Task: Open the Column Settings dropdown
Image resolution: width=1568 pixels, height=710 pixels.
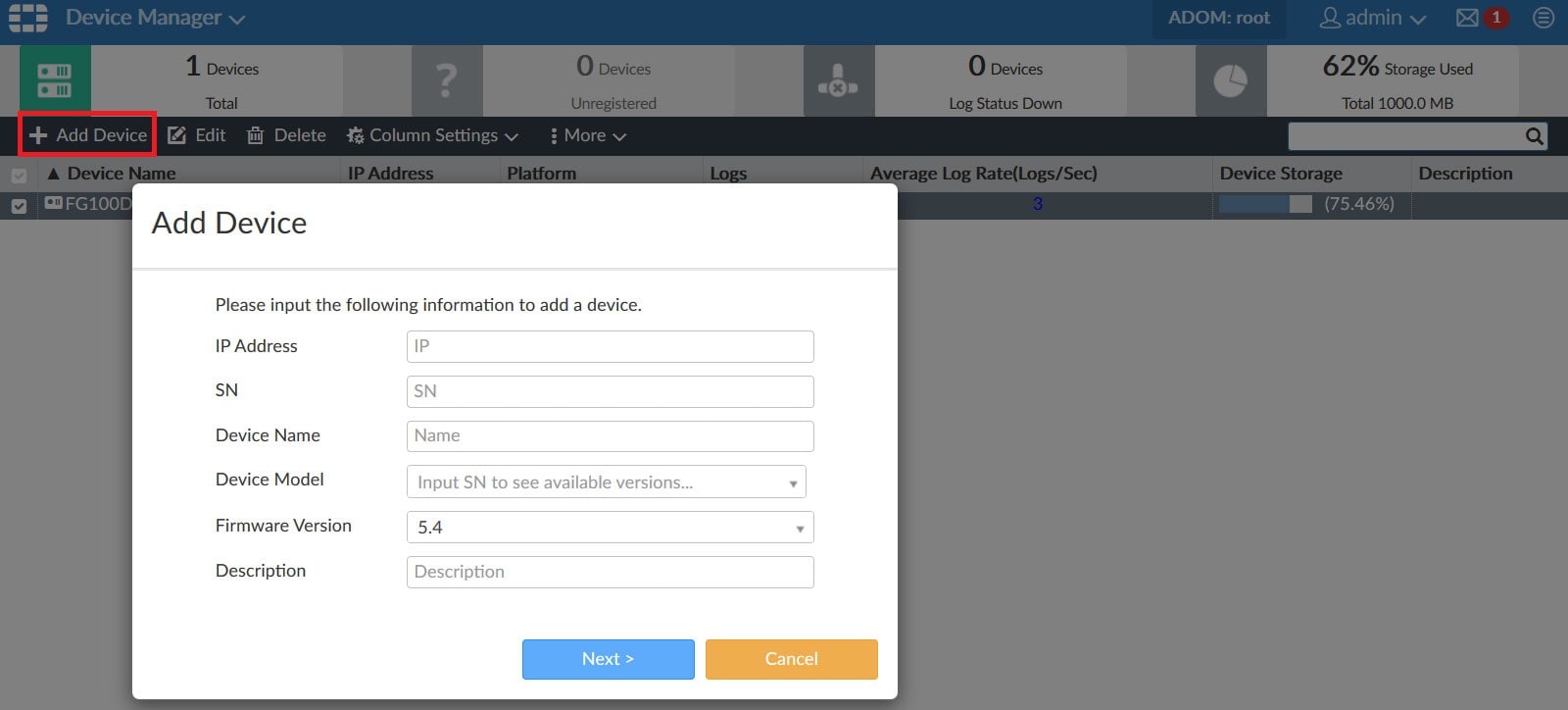Action: coord(432,135)
